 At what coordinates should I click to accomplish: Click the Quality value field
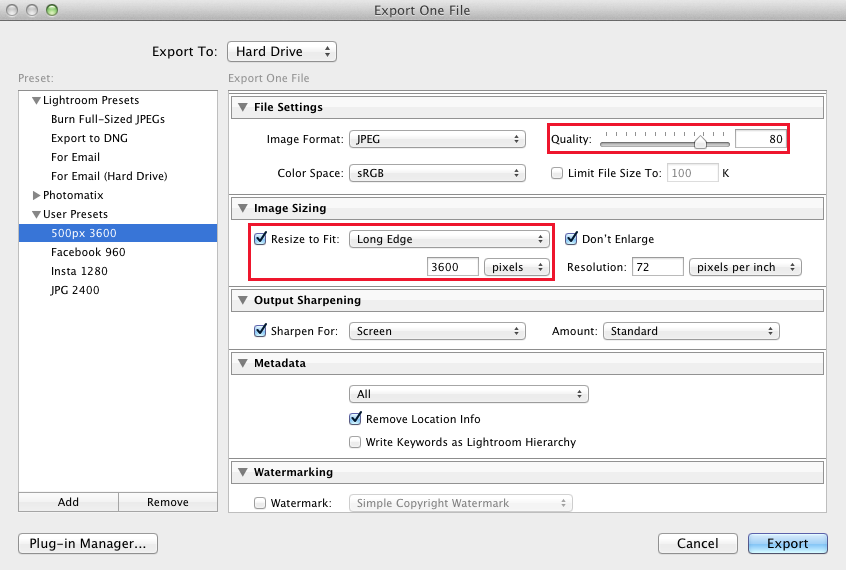click(760, 139)
